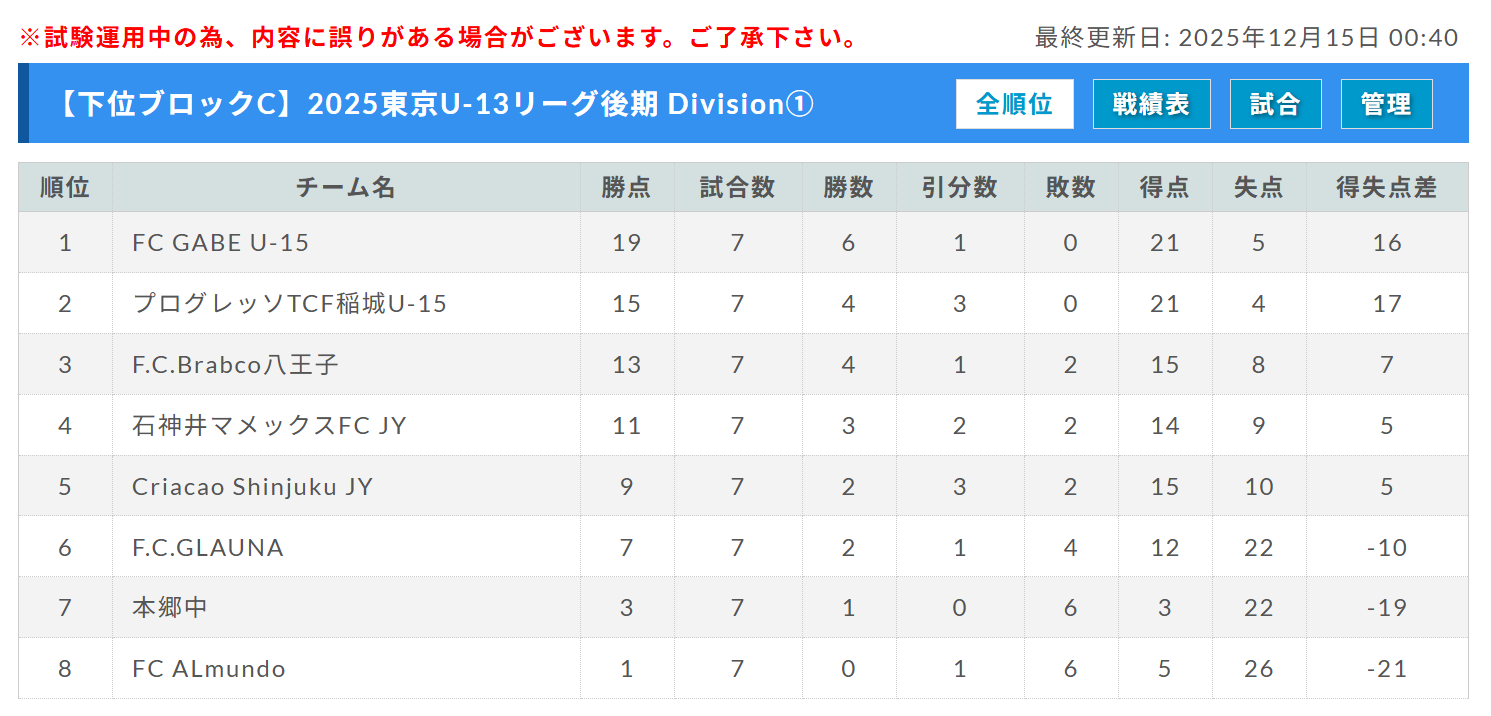Switch to the 戦績表 view
Viewport: 1491px width, 716px height.
click(1151, 104)
